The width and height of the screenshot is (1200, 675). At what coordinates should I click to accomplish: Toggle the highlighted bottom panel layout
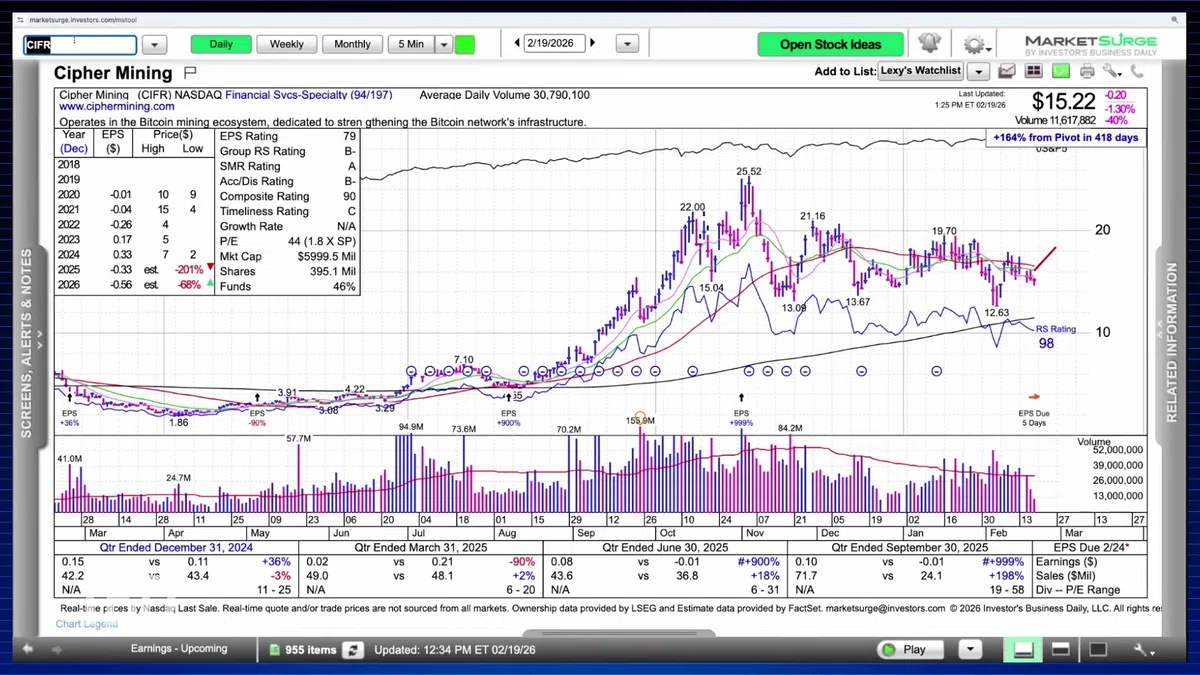[1023, 650]
